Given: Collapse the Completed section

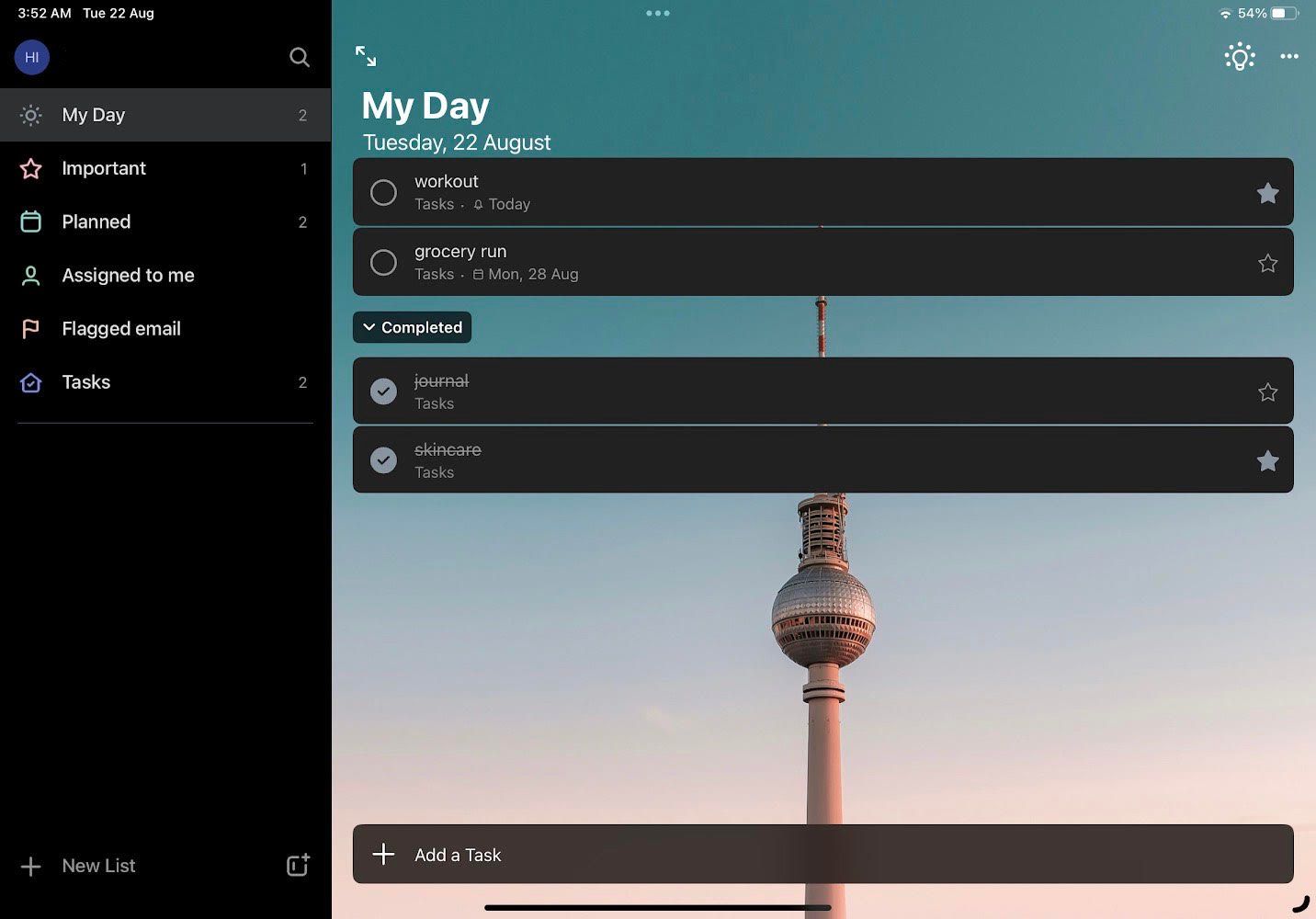Looking at the screenshot, I should [411, 327].
